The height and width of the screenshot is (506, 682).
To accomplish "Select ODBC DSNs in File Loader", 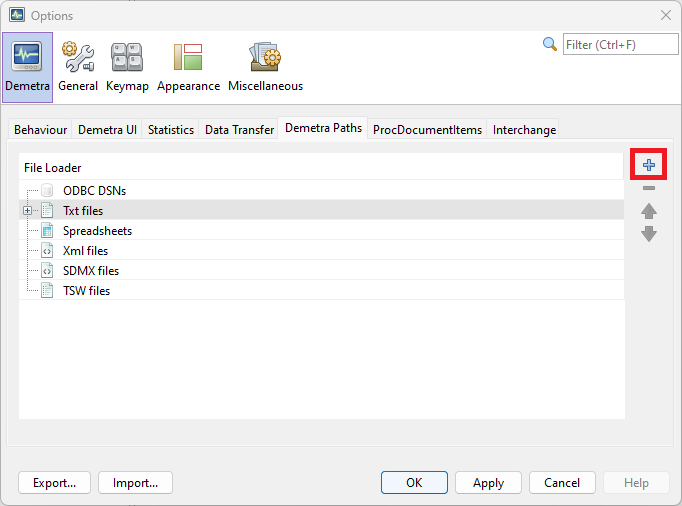I will tap(94, 191).
